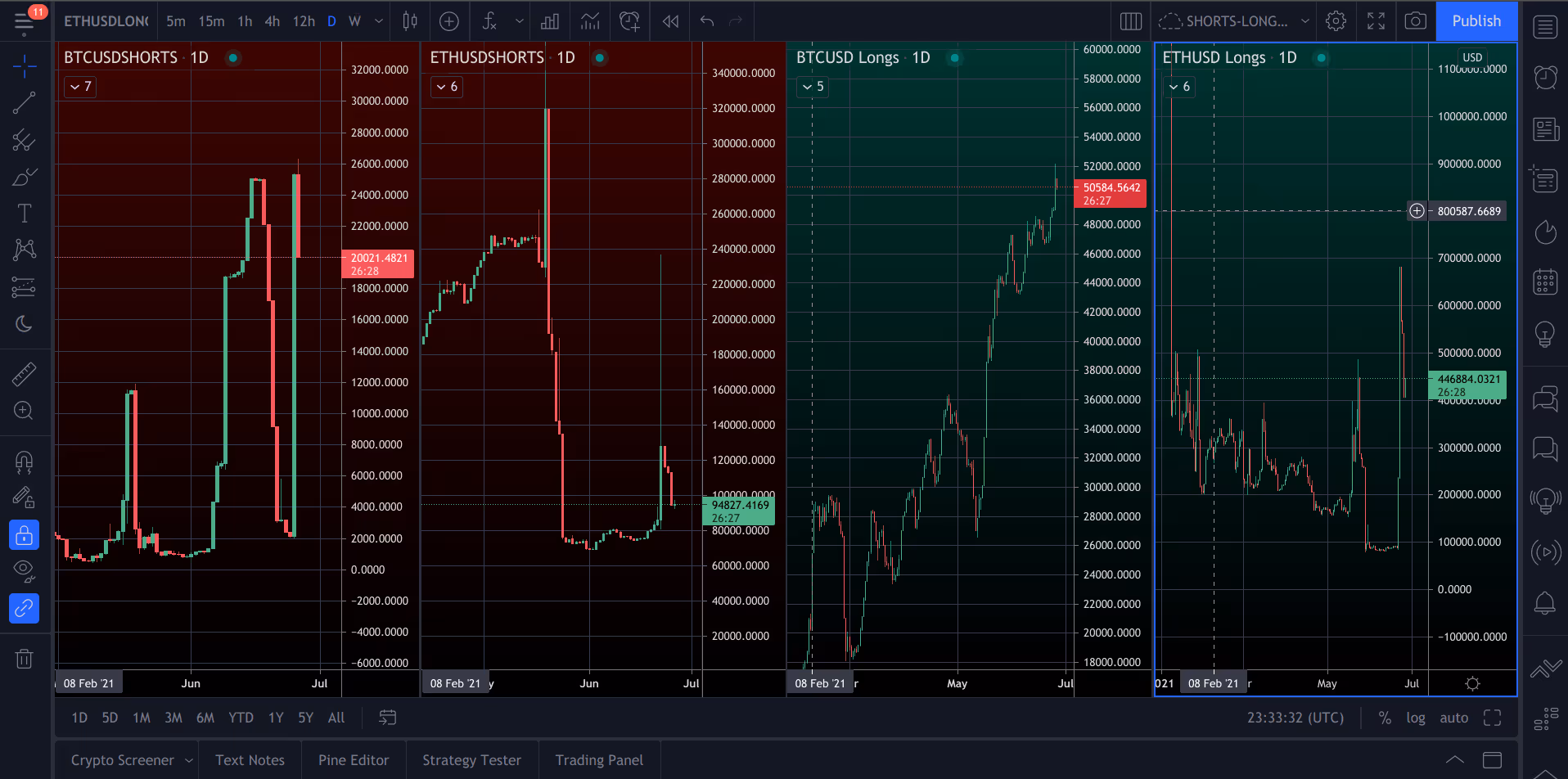Open the SHORTS-LONG layout name dropdown
The image size is (1568, 779).
coord(1304,21)
